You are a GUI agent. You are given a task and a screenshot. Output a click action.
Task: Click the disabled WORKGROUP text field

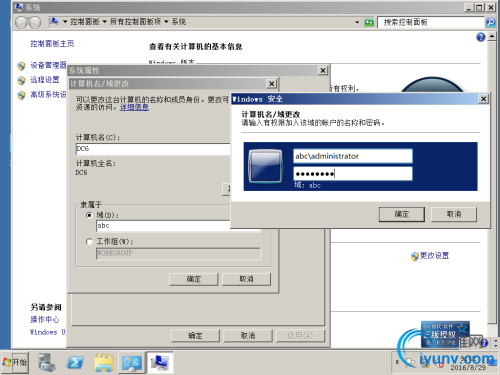178,253
